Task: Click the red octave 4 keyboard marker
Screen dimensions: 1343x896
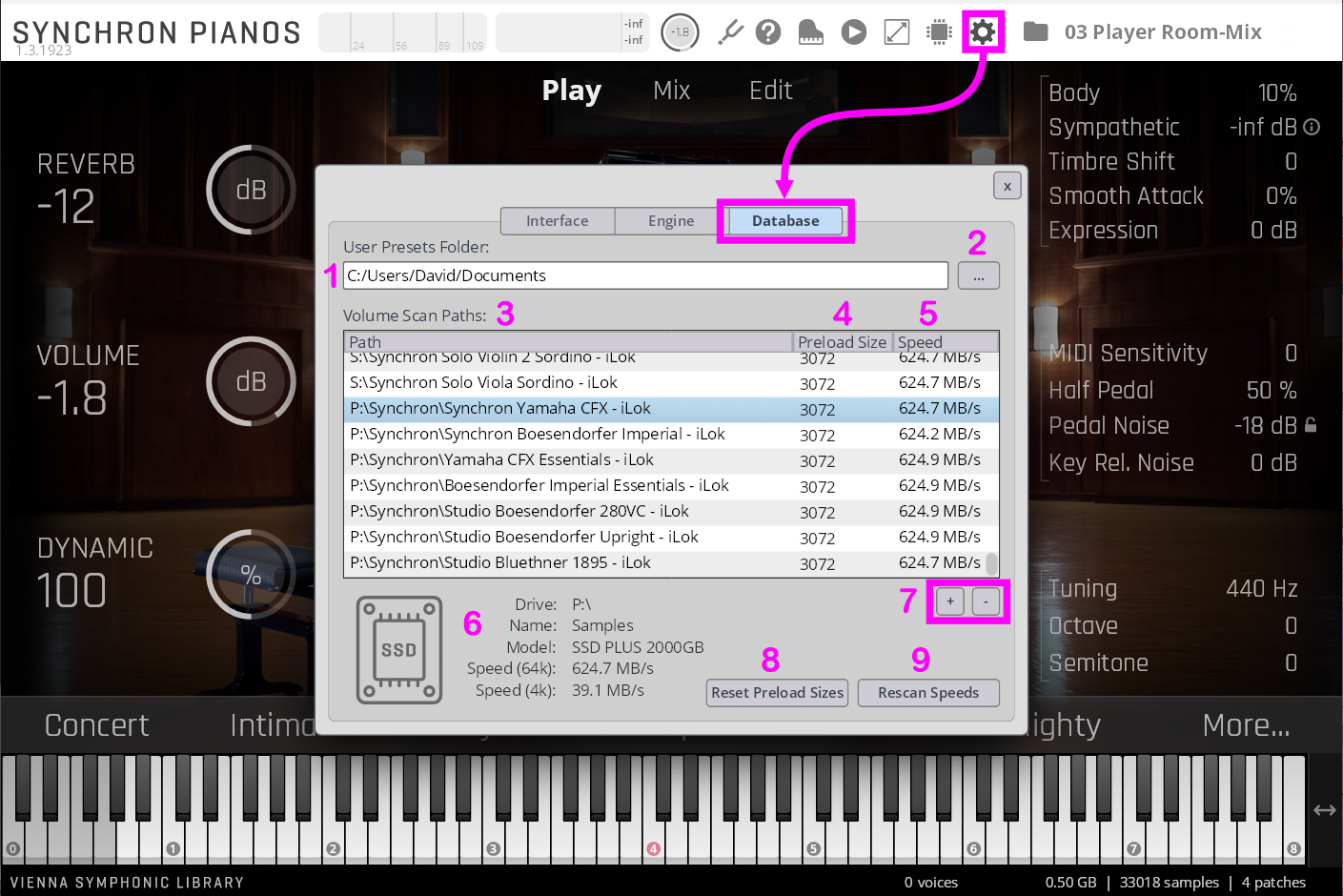Action: pos(654,848)
